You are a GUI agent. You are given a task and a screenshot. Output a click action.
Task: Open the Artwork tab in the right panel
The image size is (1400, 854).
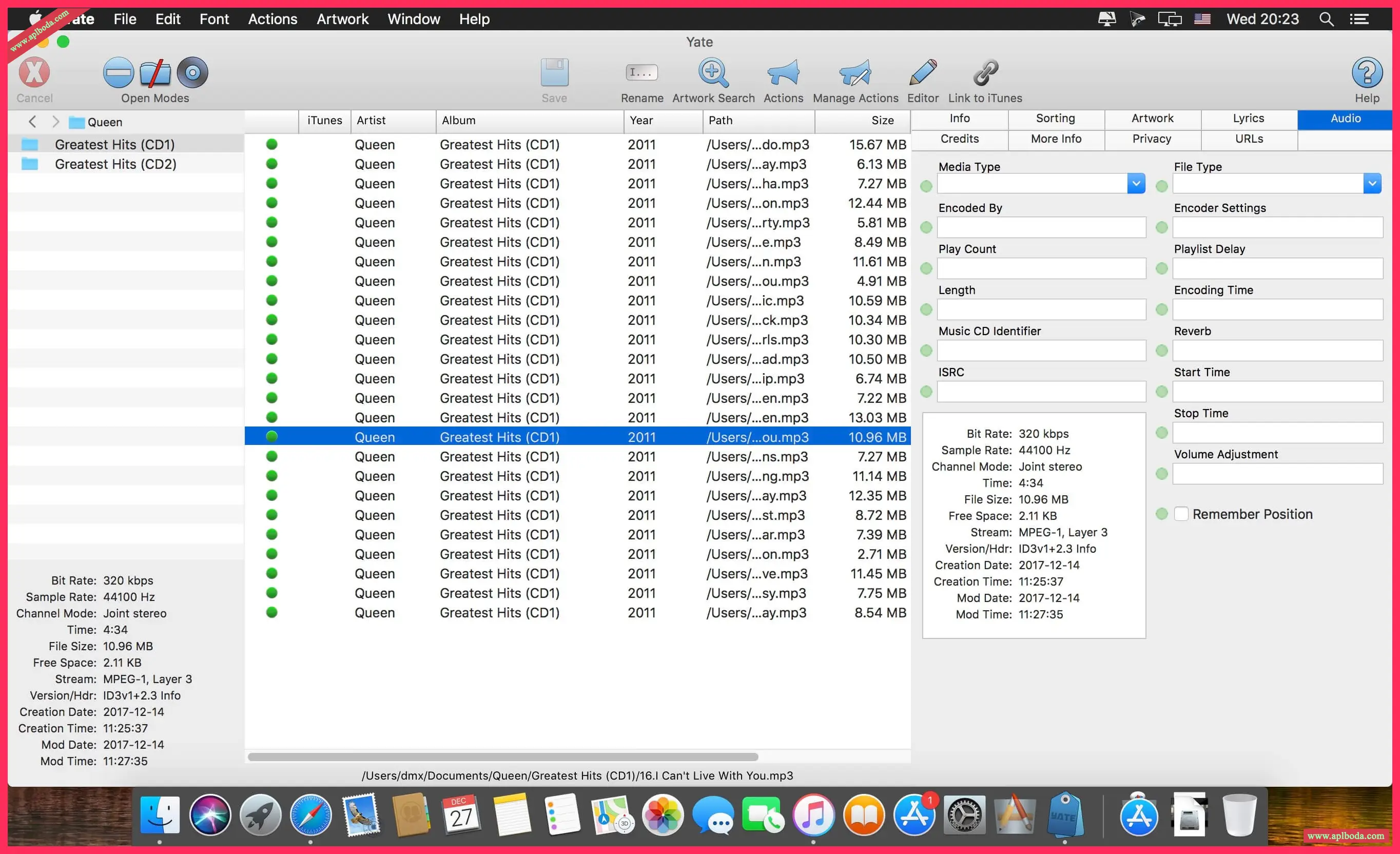[1152, 119]
